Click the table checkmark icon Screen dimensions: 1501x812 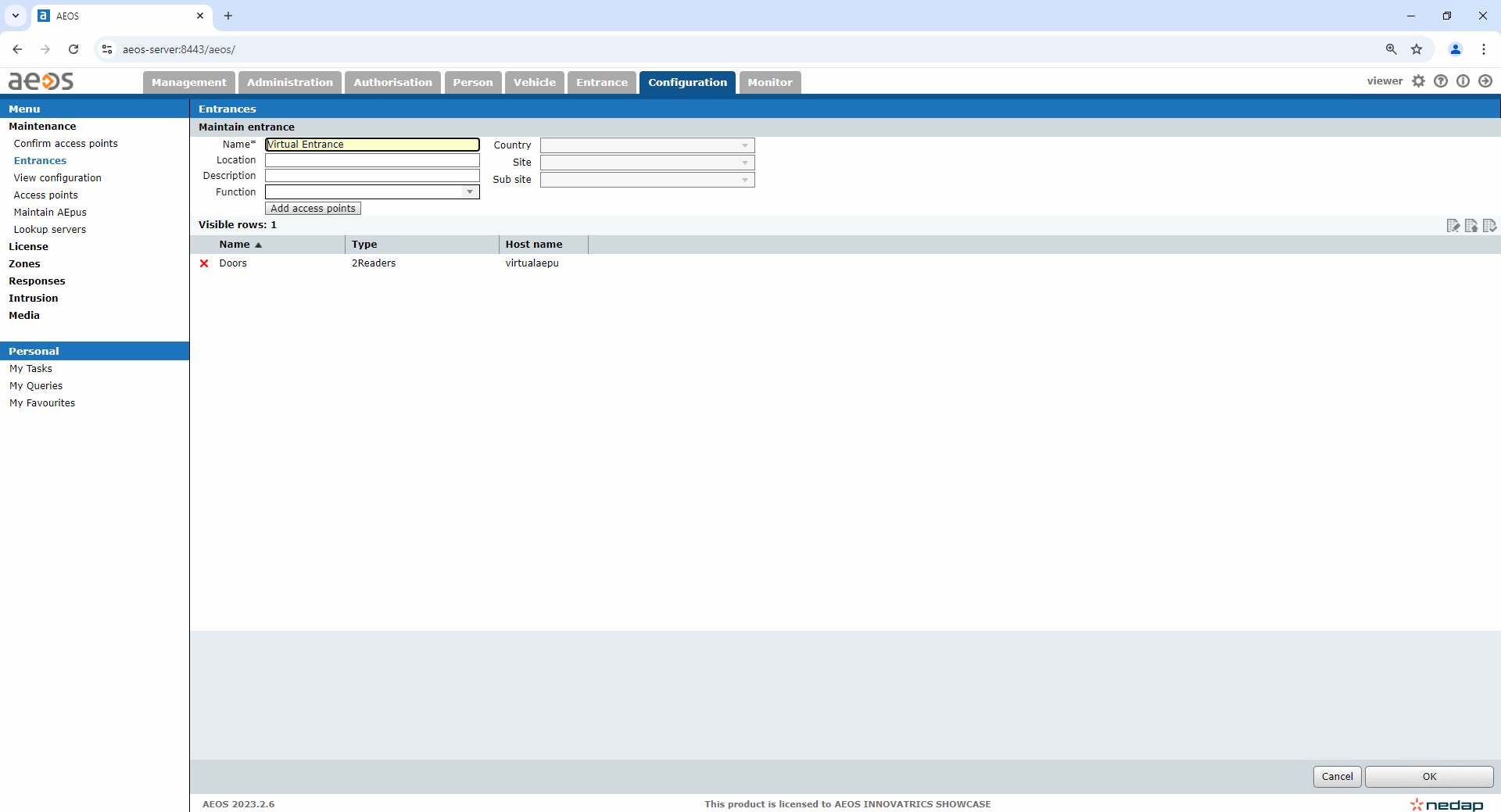pos(1489,226)
